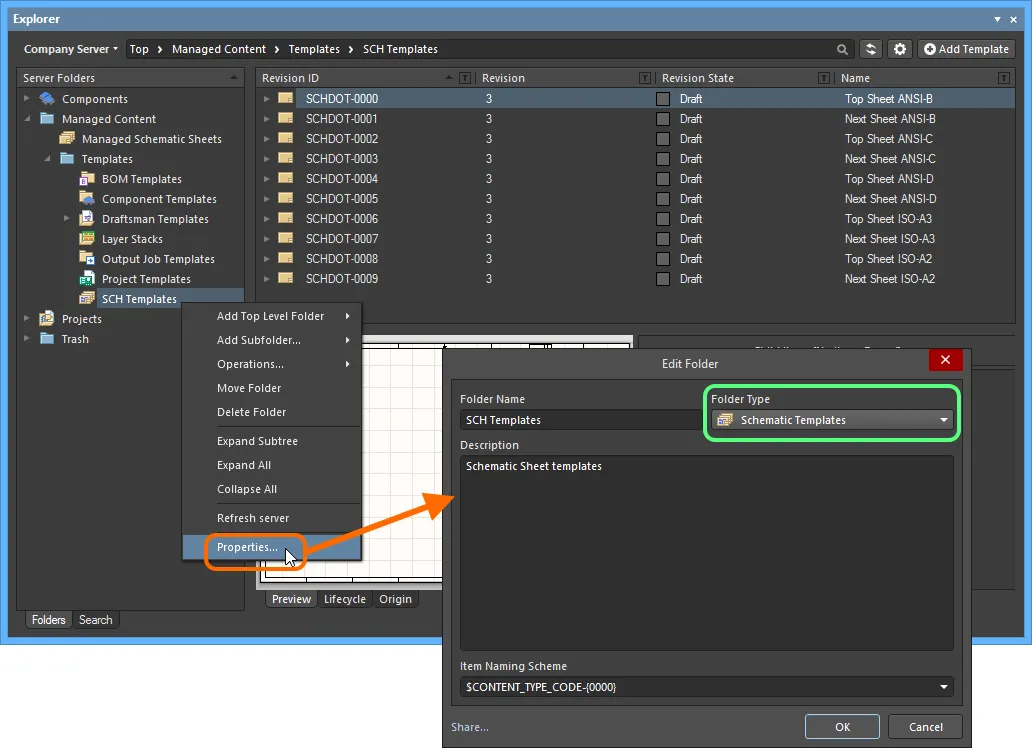Choose Add Subfolder... from context menu
Image resolution: width=1032 pixels, height=748 pixels.
[x=271, y=340]
